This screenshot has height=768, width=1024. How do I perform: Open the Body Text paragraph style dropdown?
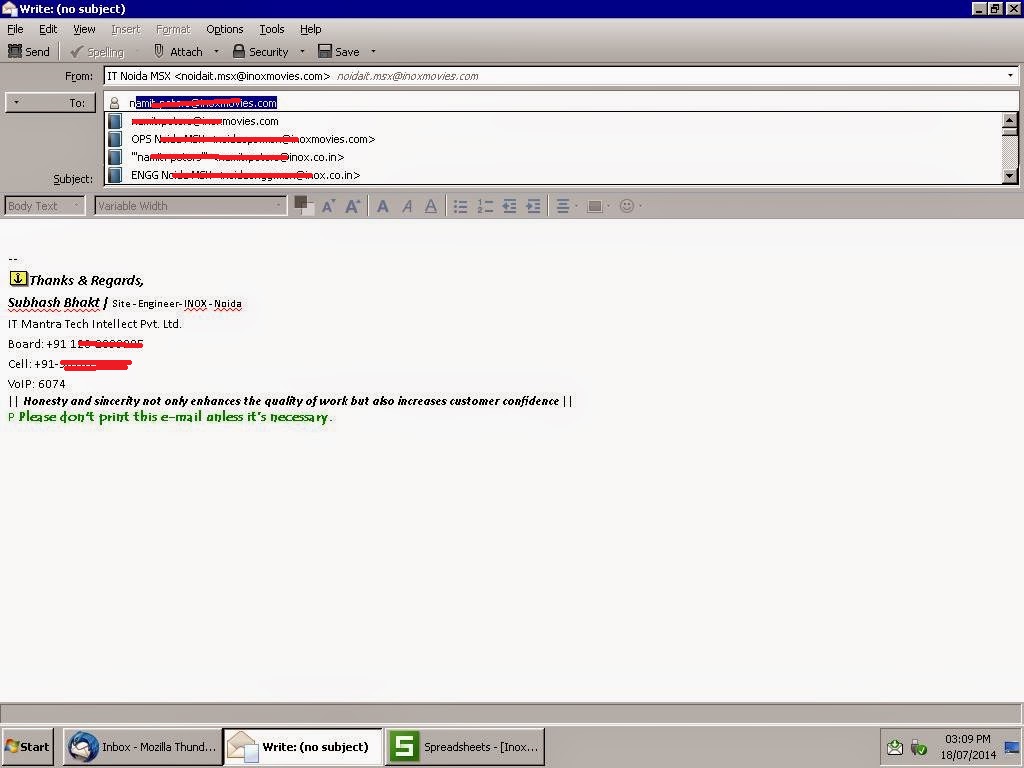click(44, 205)
